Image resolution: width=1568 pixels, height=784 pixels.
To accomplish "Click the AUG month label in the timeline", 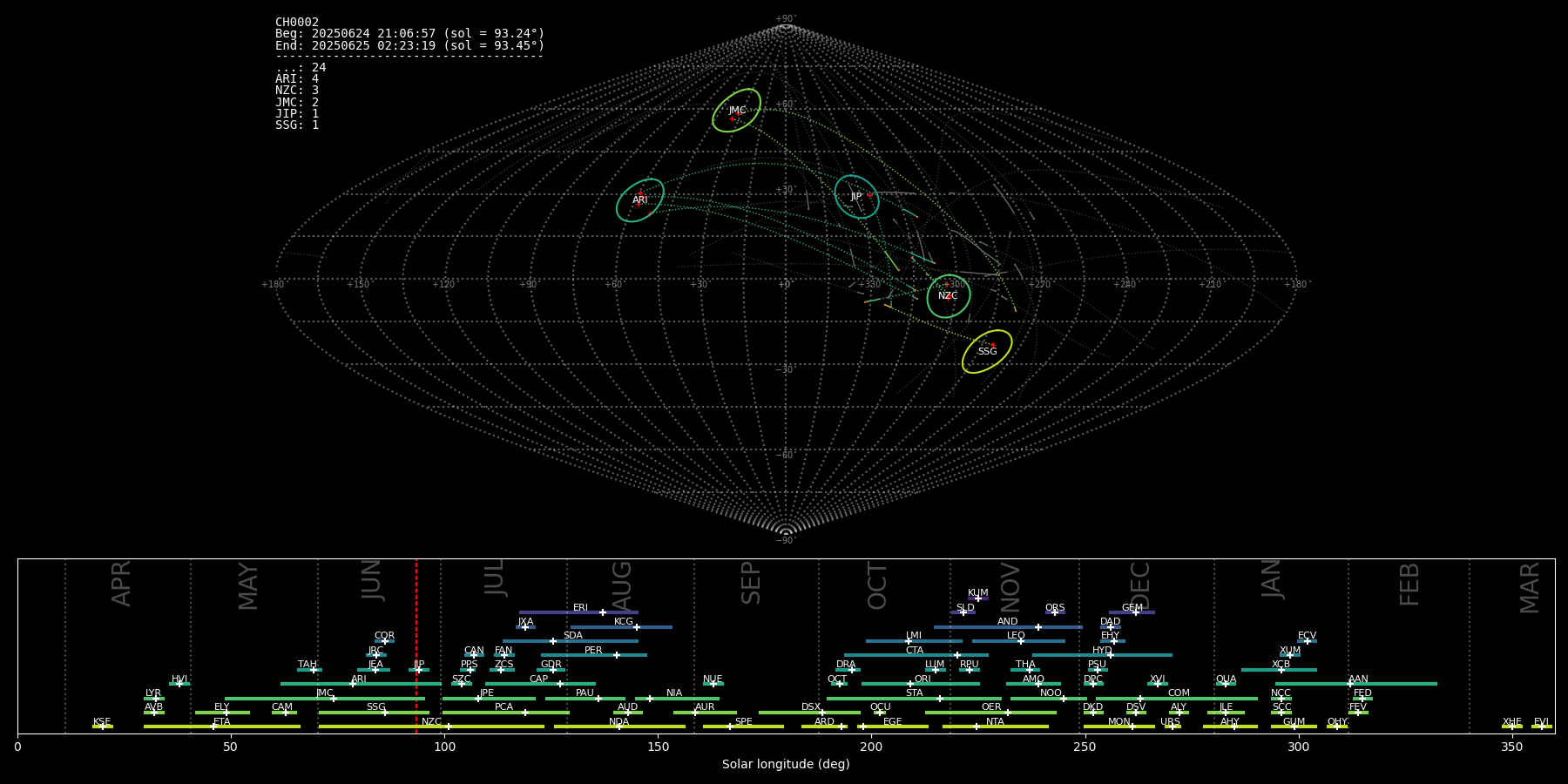I will click(x=622, y=585).
